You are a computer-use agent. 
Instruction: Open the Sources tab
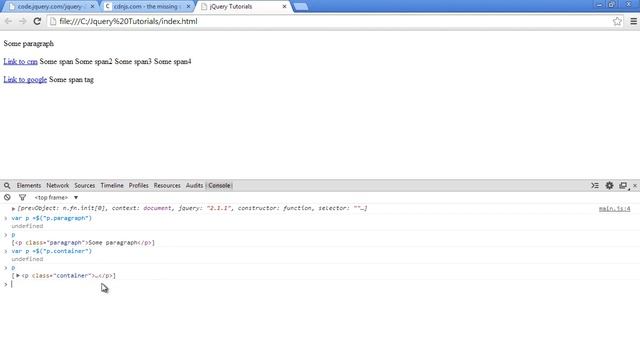tap(84, 185)
